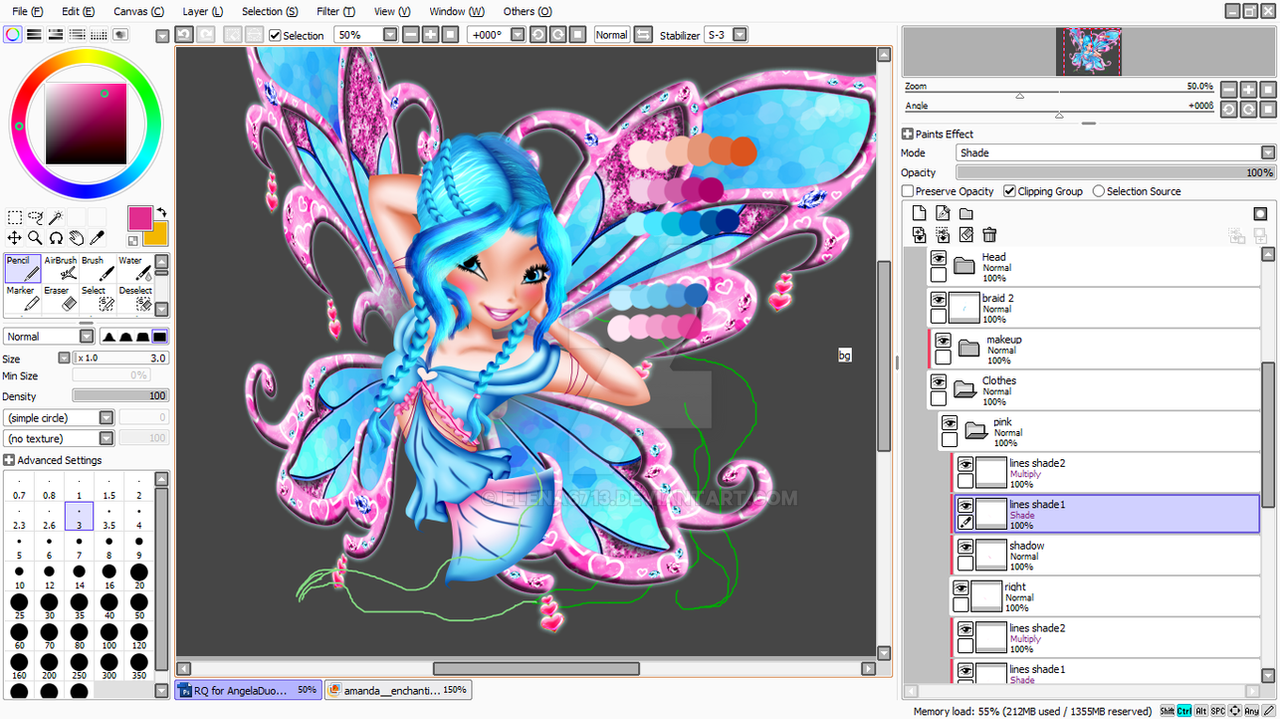Open the rotation angle +000° dropdown
This screenshot has width=1280, height=719.
(x=517, y=34)
